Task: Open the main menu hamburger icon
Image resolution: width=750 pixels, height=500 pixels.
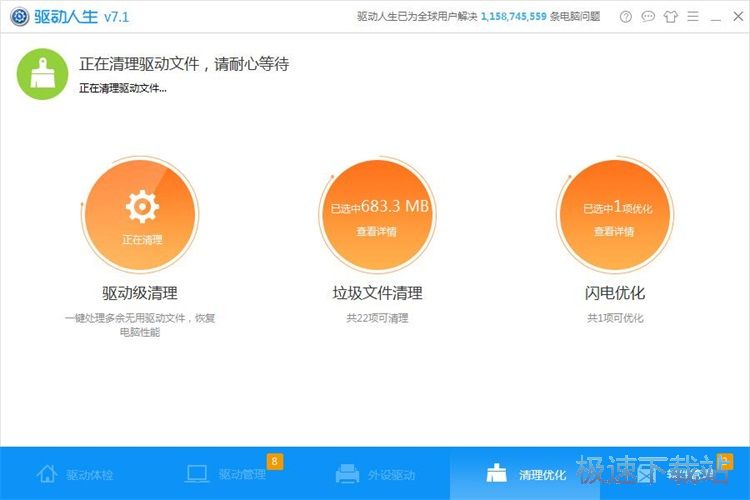Action: pyautogui.click(x=693, y=17)
